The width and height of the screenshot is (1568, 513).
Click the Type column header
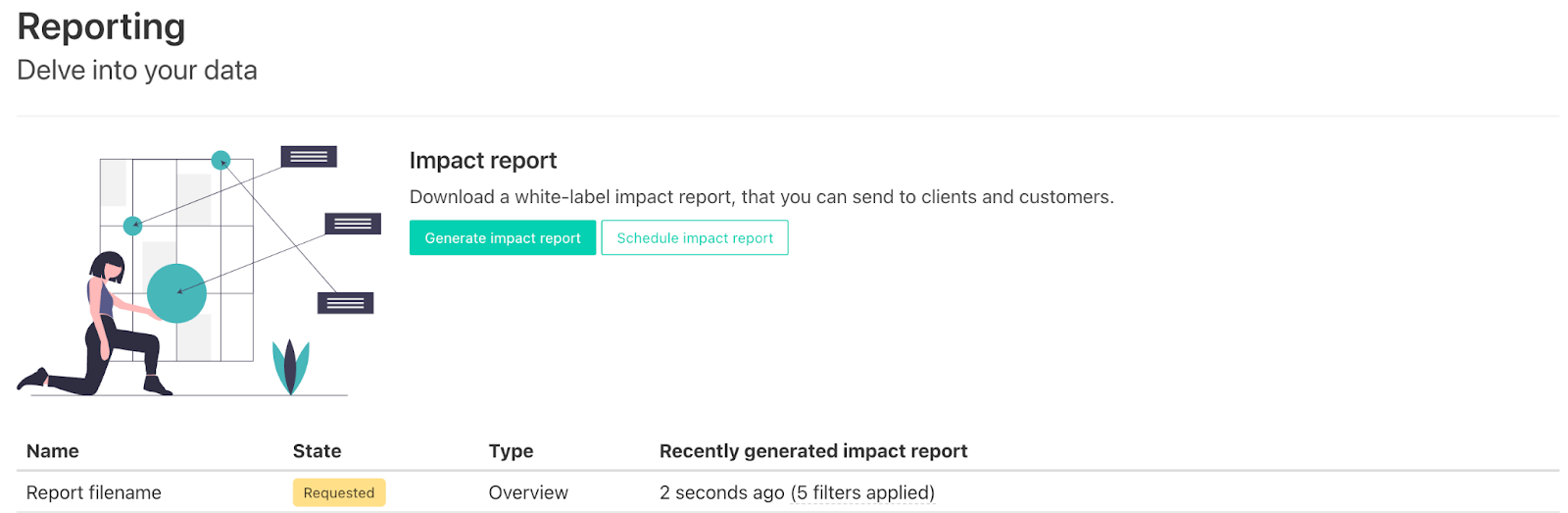(511, 451)
